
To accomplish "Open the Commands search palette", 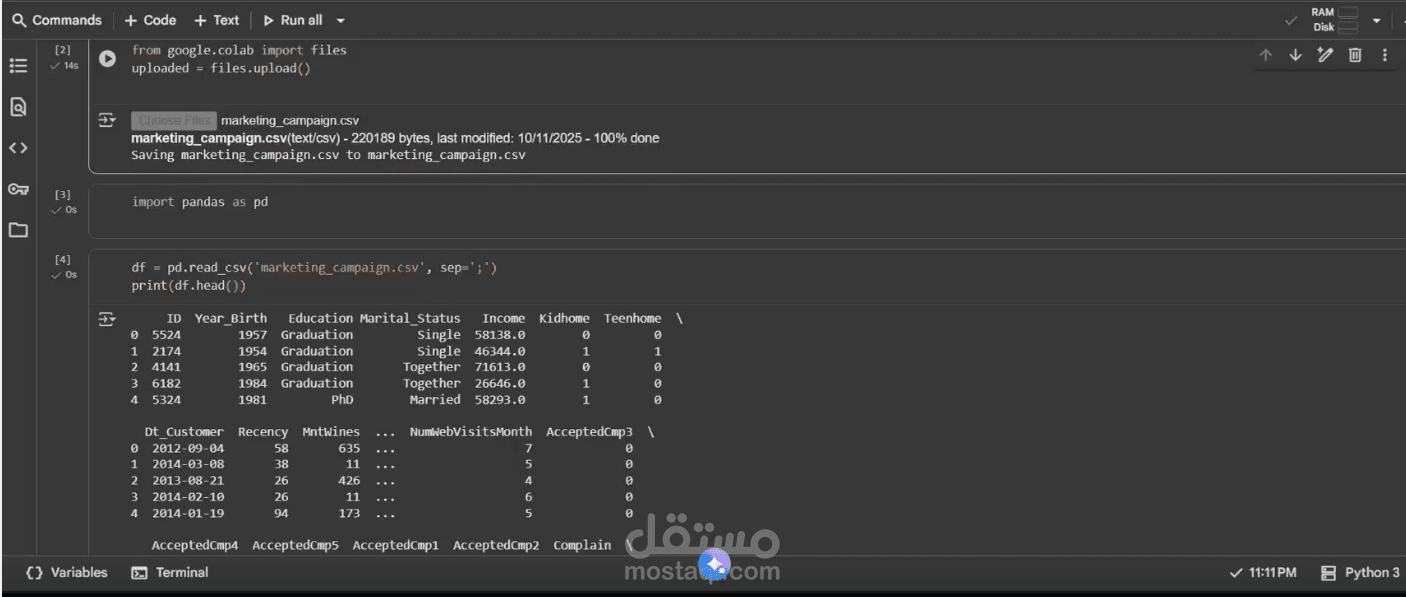I will [x=57, y=20].
